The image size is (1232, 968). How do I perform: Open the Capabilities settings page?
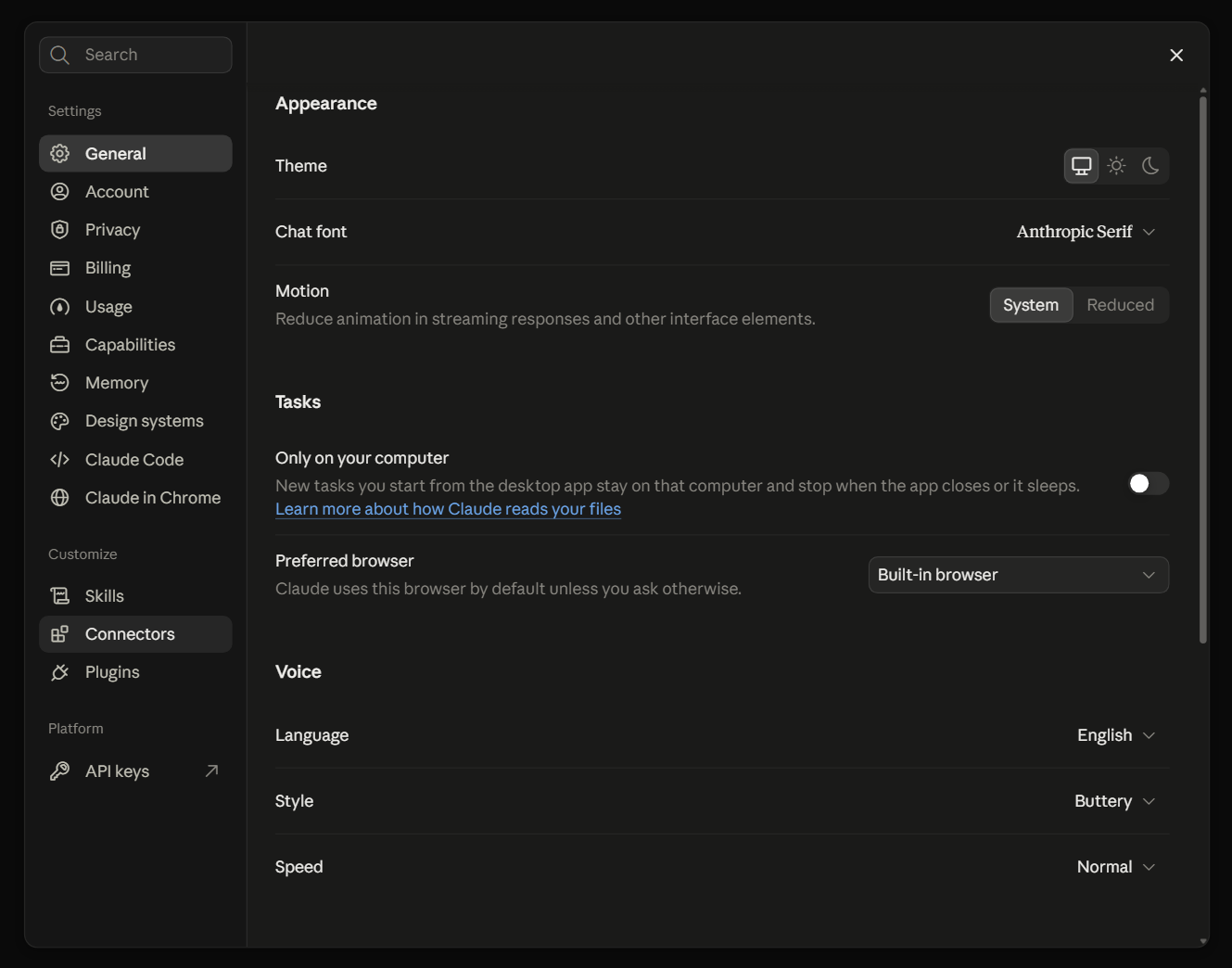point(135,344)
